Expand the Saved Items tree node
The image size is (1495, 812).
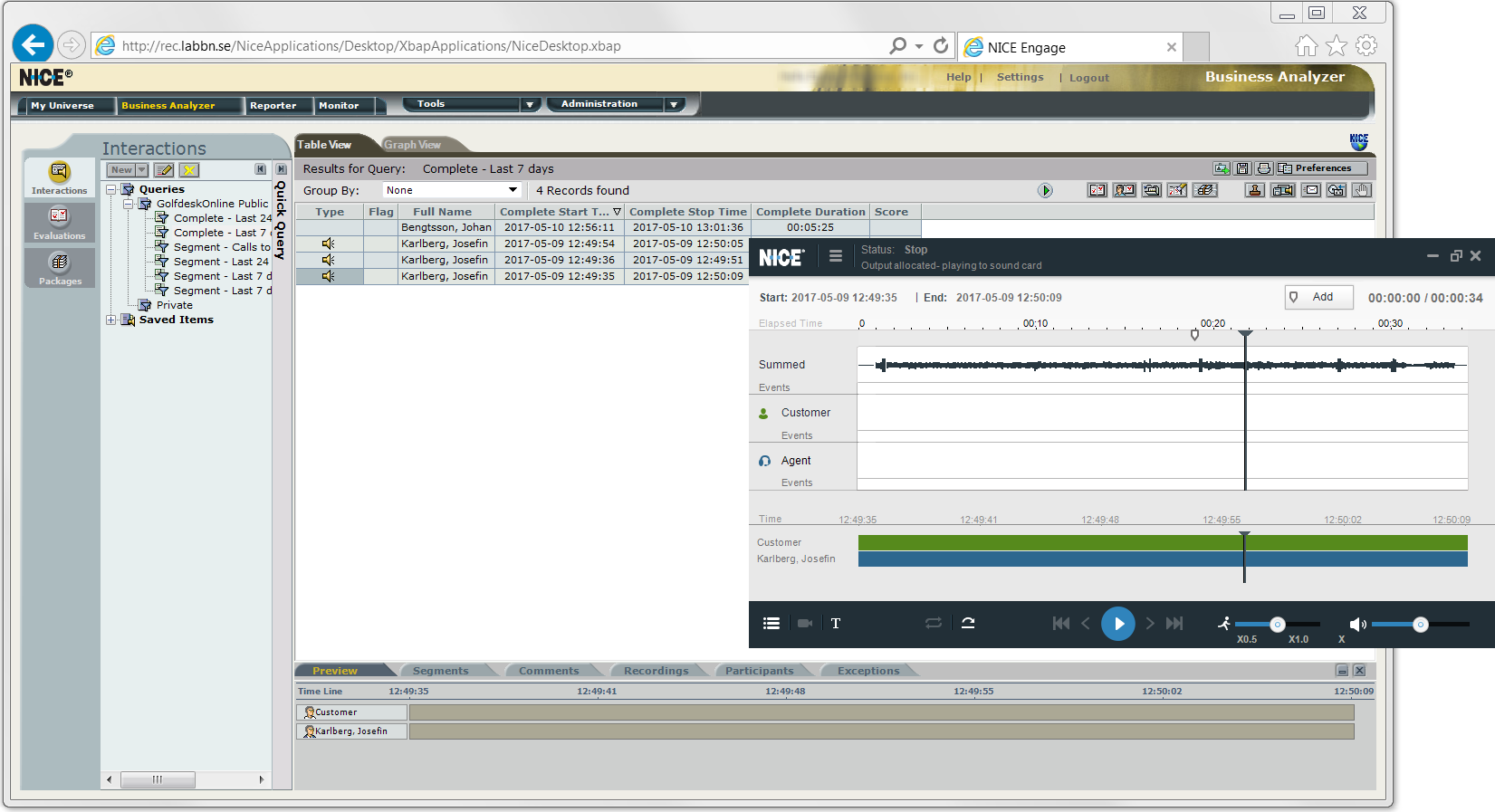pyautogui.click(x=110, y=320)
